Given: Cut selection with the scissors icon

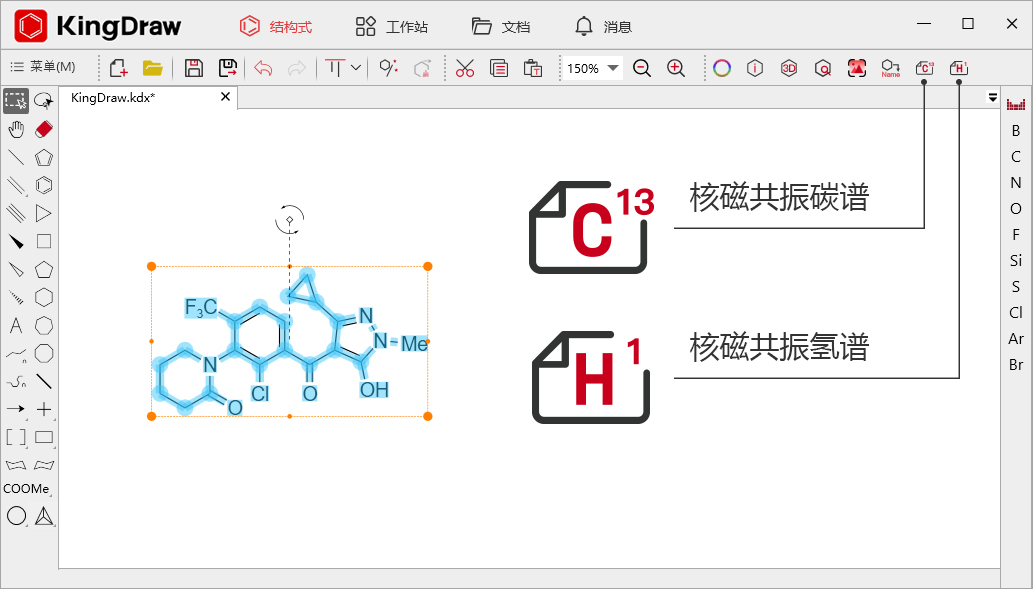Looking at the screenshot, I should [464, 68].
